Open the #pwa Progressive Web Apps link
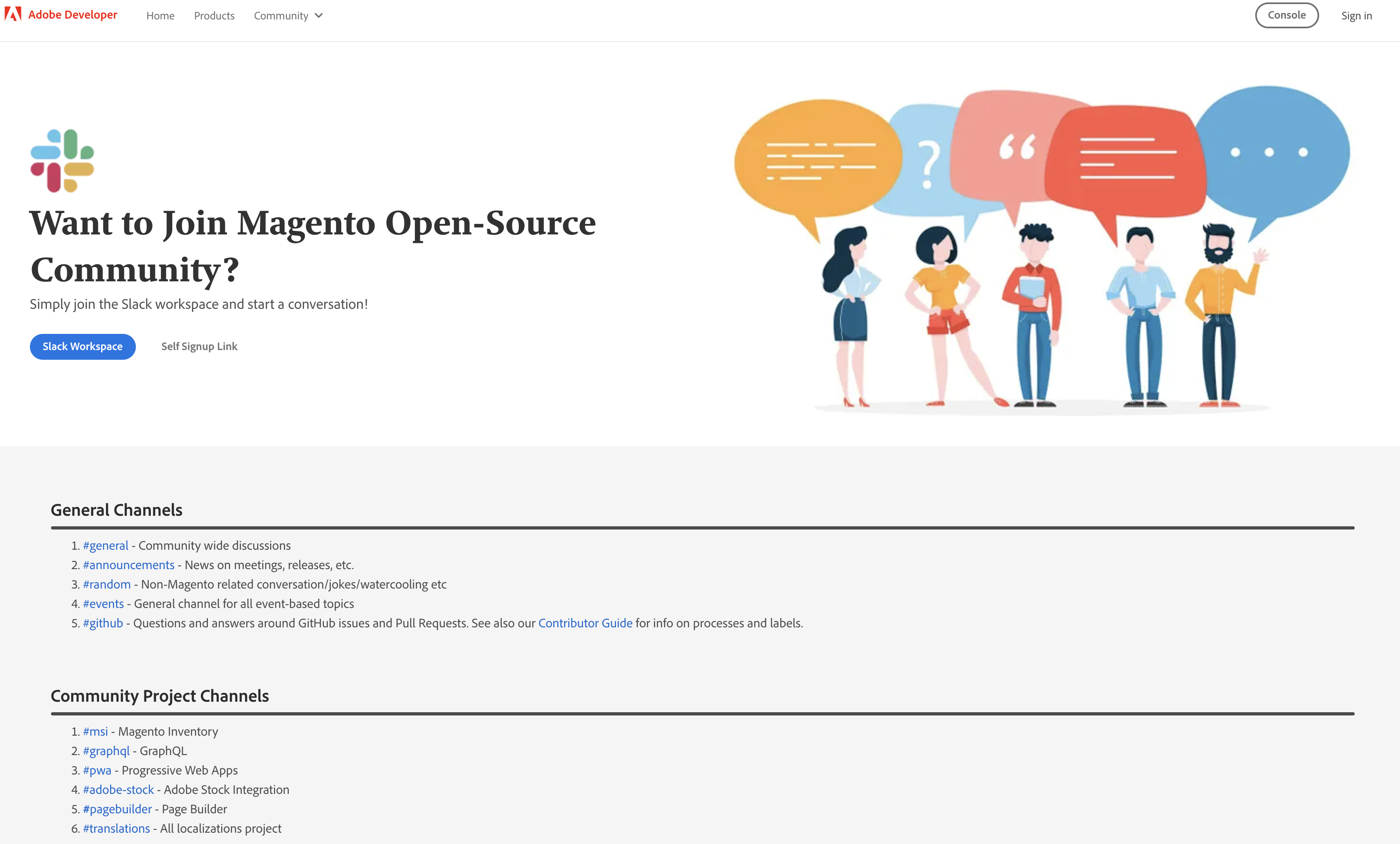This screenshot has width=1400, height=844. coord(97,770)
